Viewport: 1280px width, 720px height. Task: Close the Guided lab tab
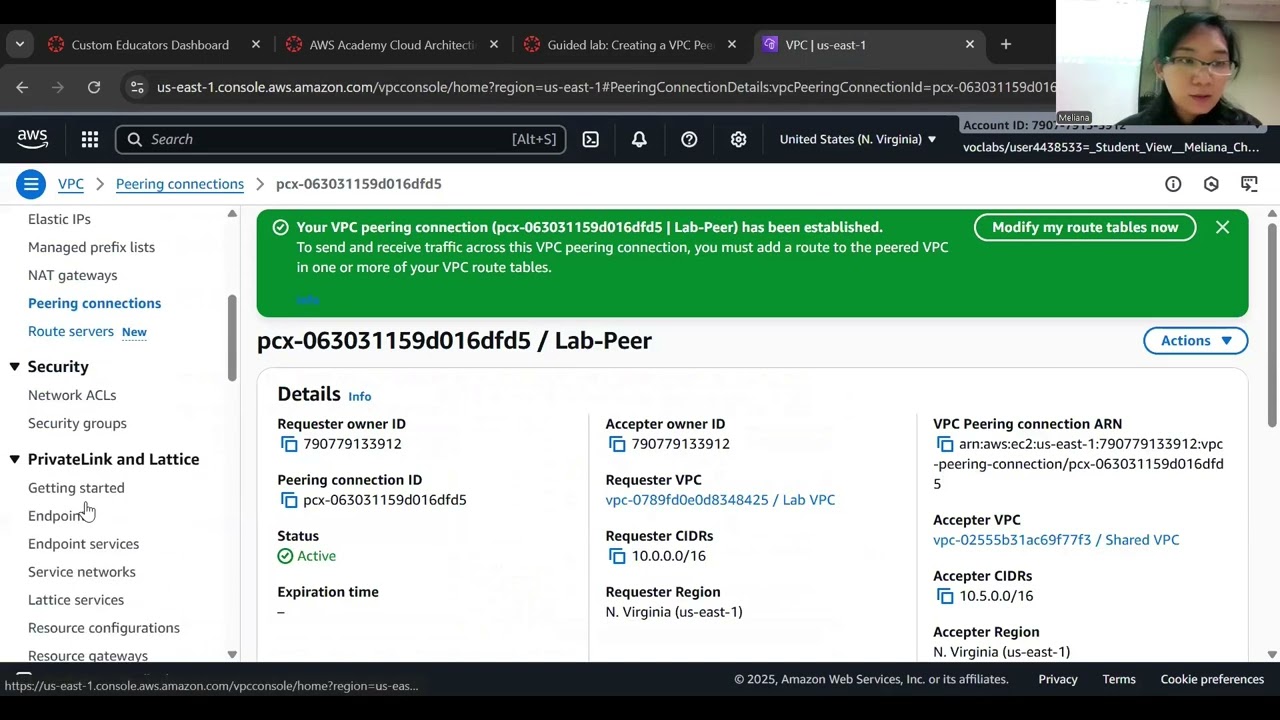pyautogui.click(x=732, y=45)
